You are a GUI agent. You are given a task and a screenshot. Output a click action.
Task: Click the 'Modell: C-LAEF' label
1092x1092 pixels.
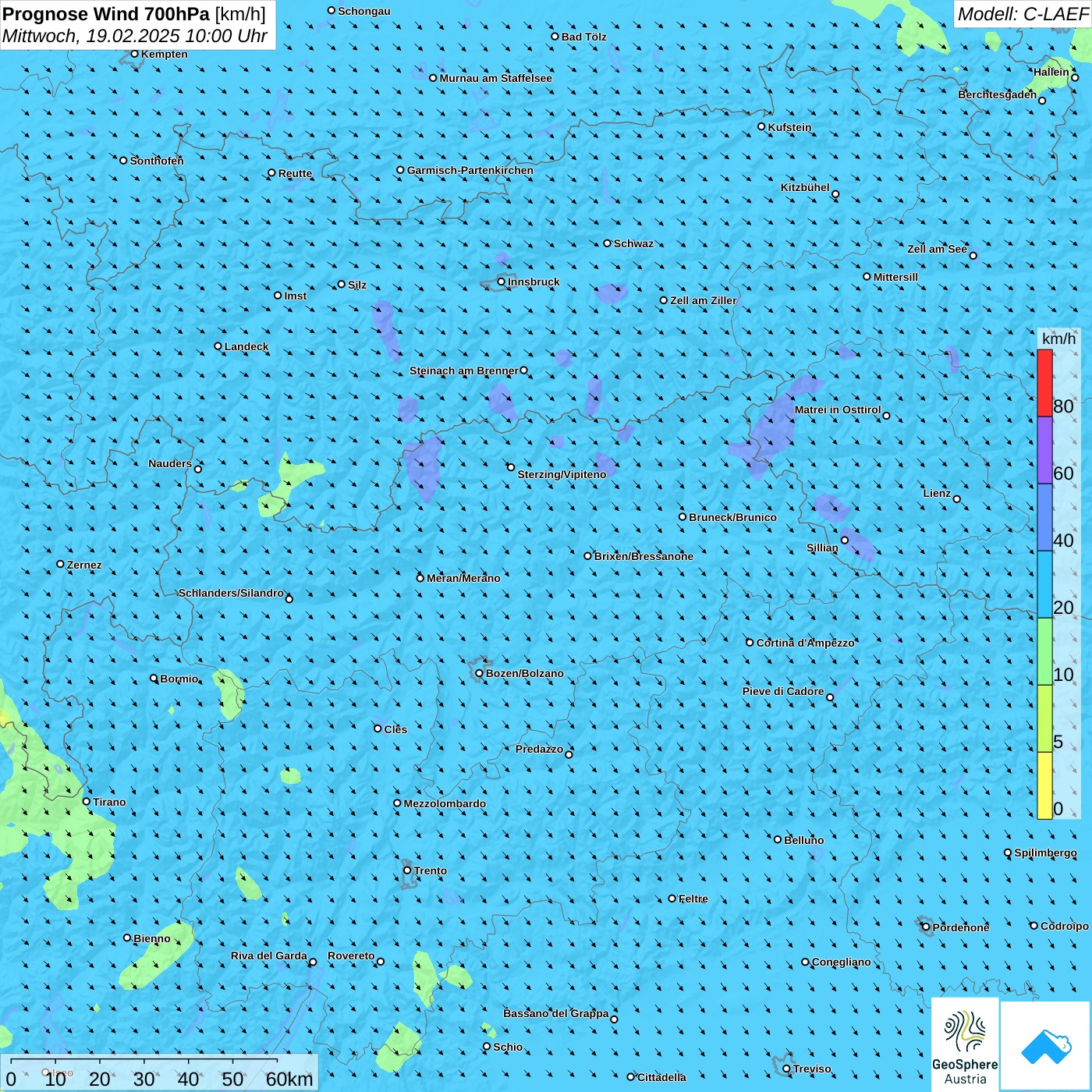[1023, 14]
